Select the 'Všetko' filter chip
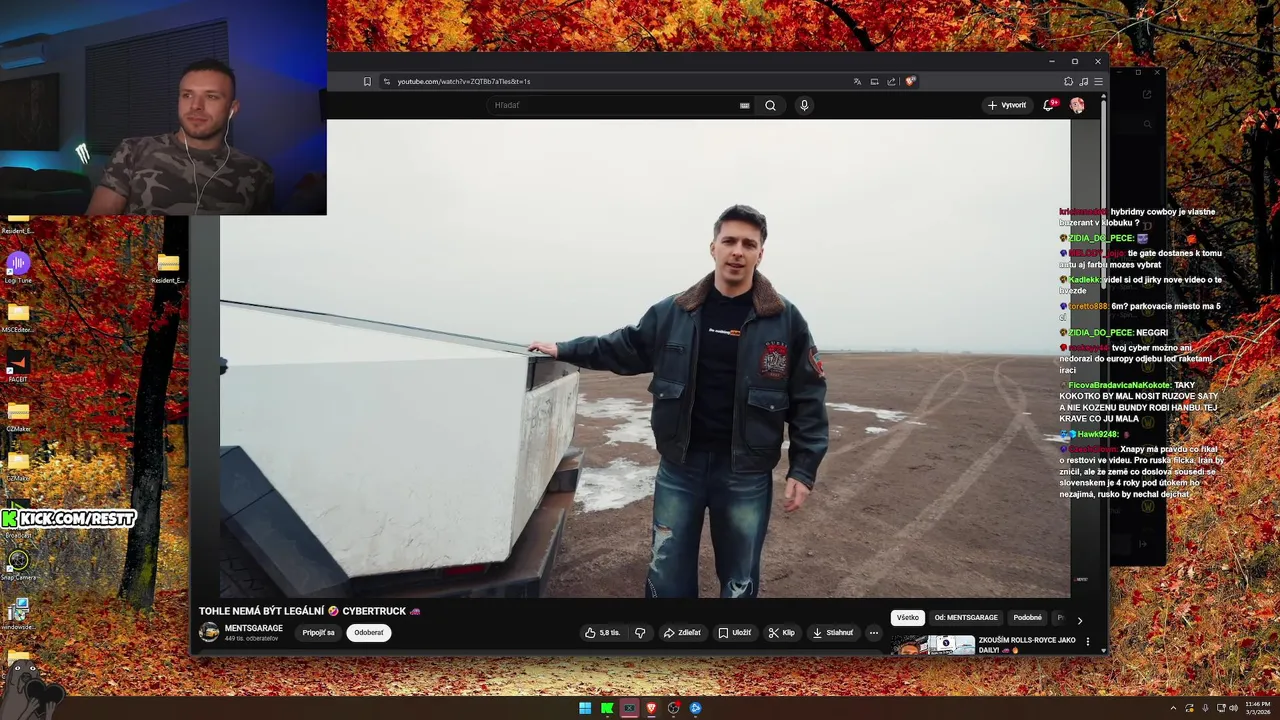Image resolution: width=1280 pixels, height=720 pixels. click(x=907, y=618)
